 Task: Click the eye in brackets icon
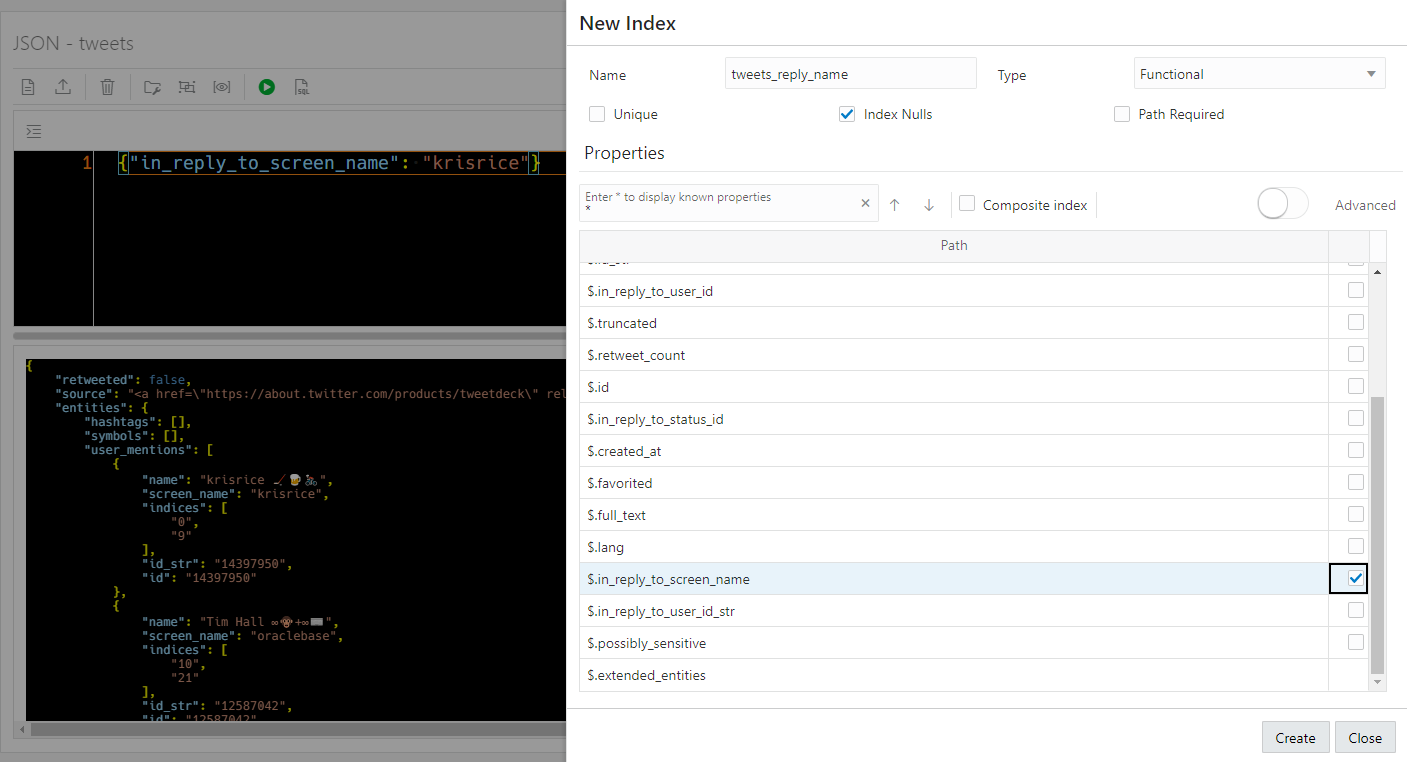[222, 87]
